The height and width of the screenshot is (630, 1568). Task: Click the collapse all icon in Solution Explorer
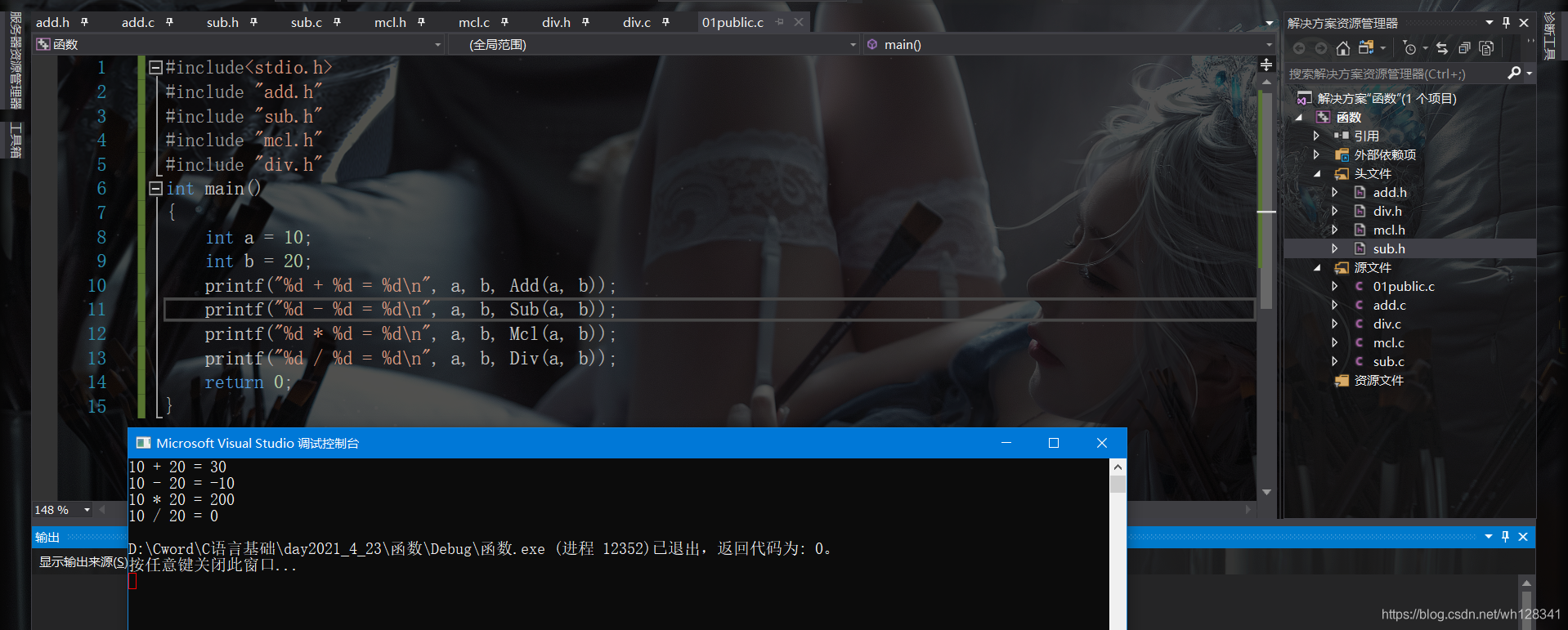(x=1464, y=48)
